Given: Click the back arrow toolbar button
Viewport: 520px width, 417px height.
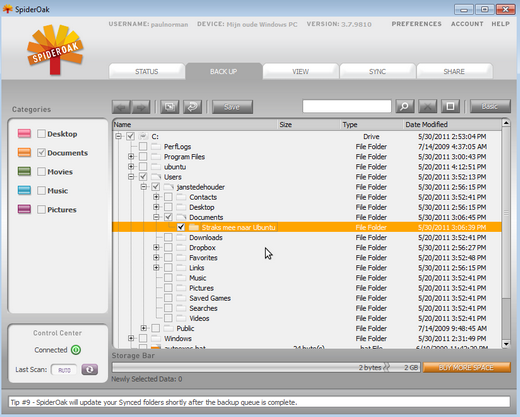Looking at the screenshot, I should click(121, 107).
